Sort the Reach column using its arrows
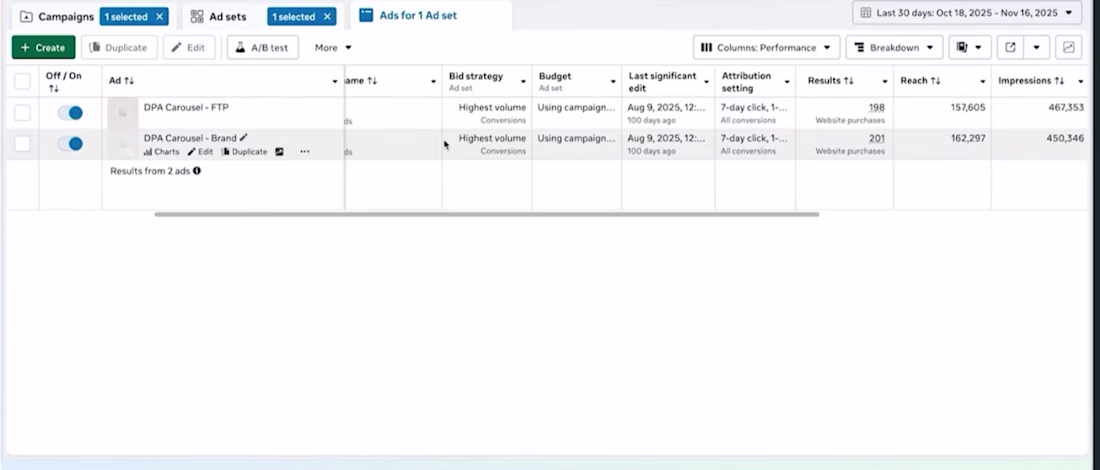The width and height of the screenshot is (1100, 470). (936, 81)
